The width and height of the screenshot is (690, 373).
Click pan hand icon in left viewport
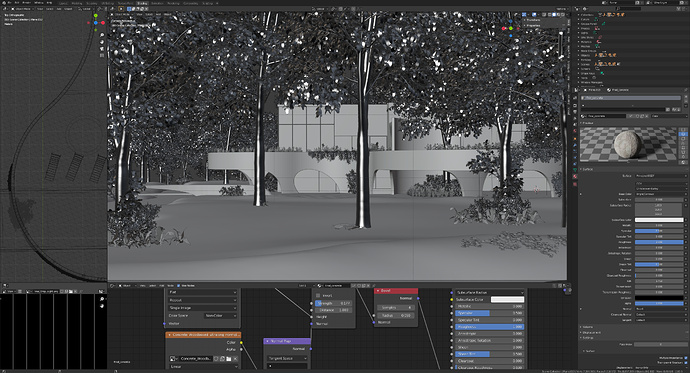click(102, 42)
